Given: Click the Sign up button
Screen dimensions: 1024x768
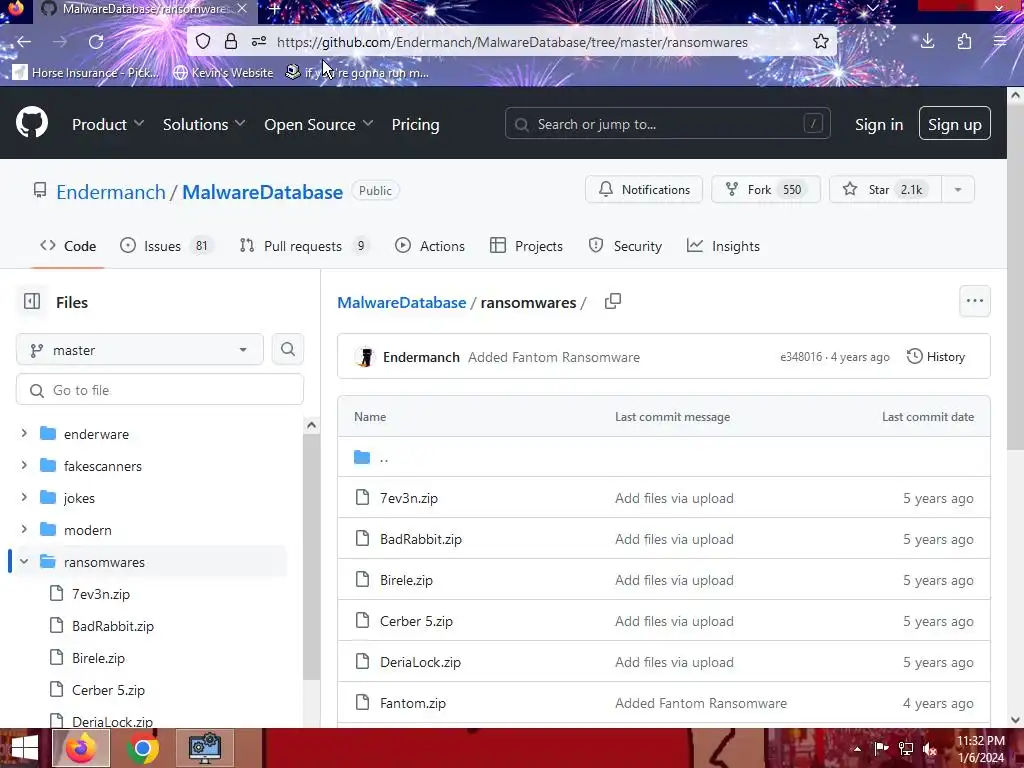Looking at the screenshot, I should click(955, 123).
